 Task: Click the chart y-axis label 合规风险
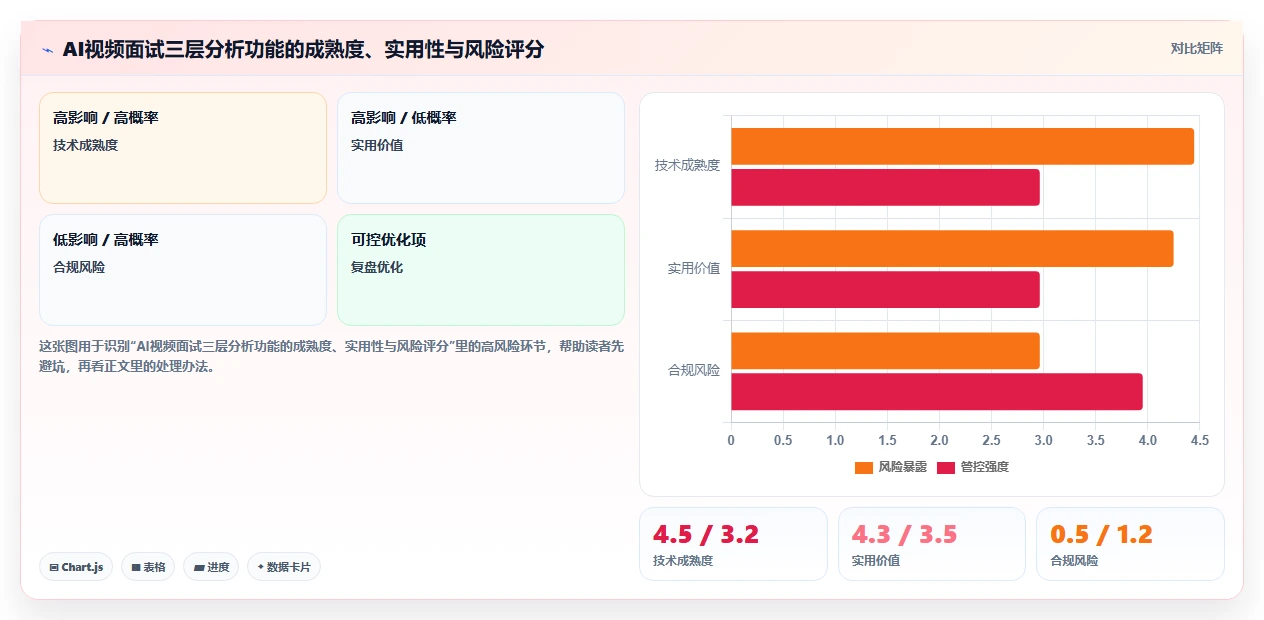tap(694, 371)
